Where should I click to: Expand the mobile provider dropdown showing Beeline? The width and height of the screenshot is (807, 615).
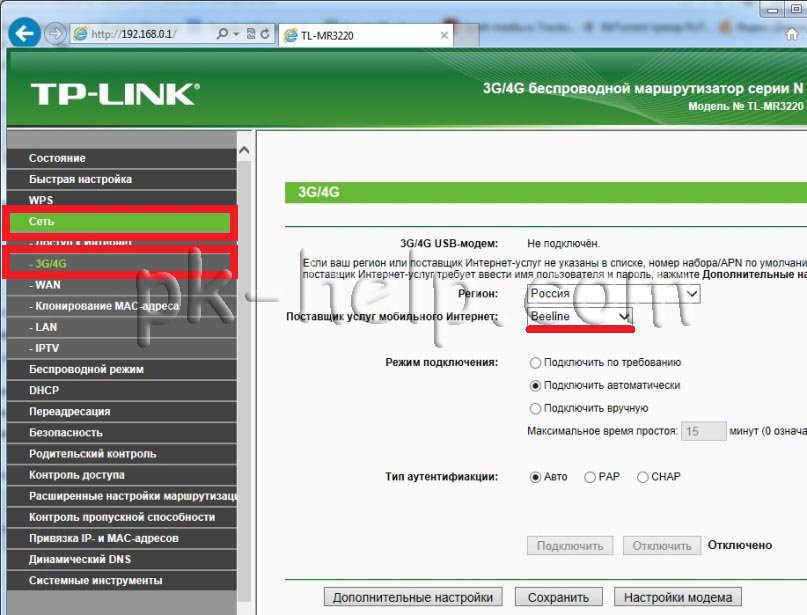(580, 316)
